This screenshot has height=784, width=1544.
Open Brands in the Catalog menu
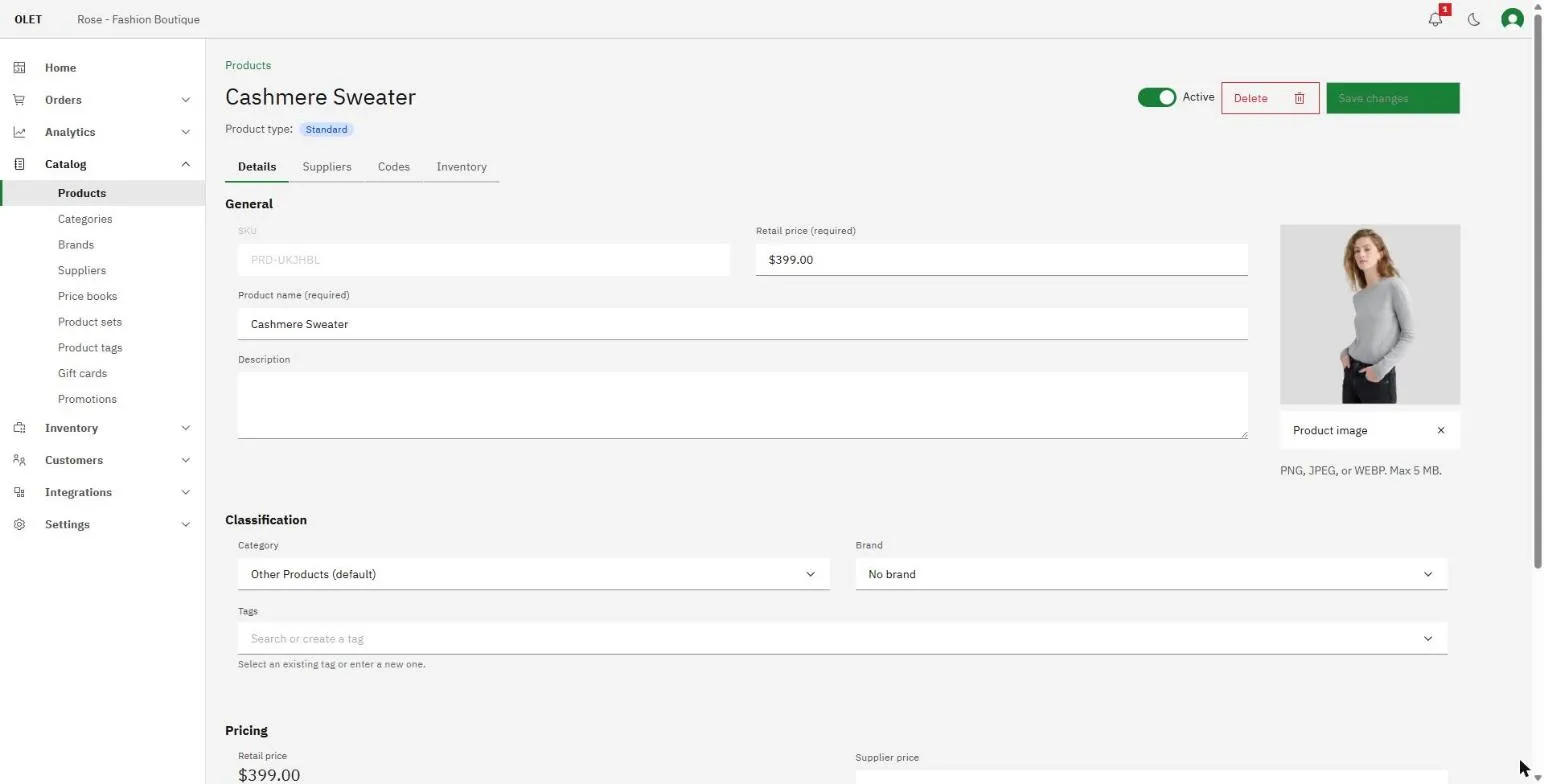76,245
